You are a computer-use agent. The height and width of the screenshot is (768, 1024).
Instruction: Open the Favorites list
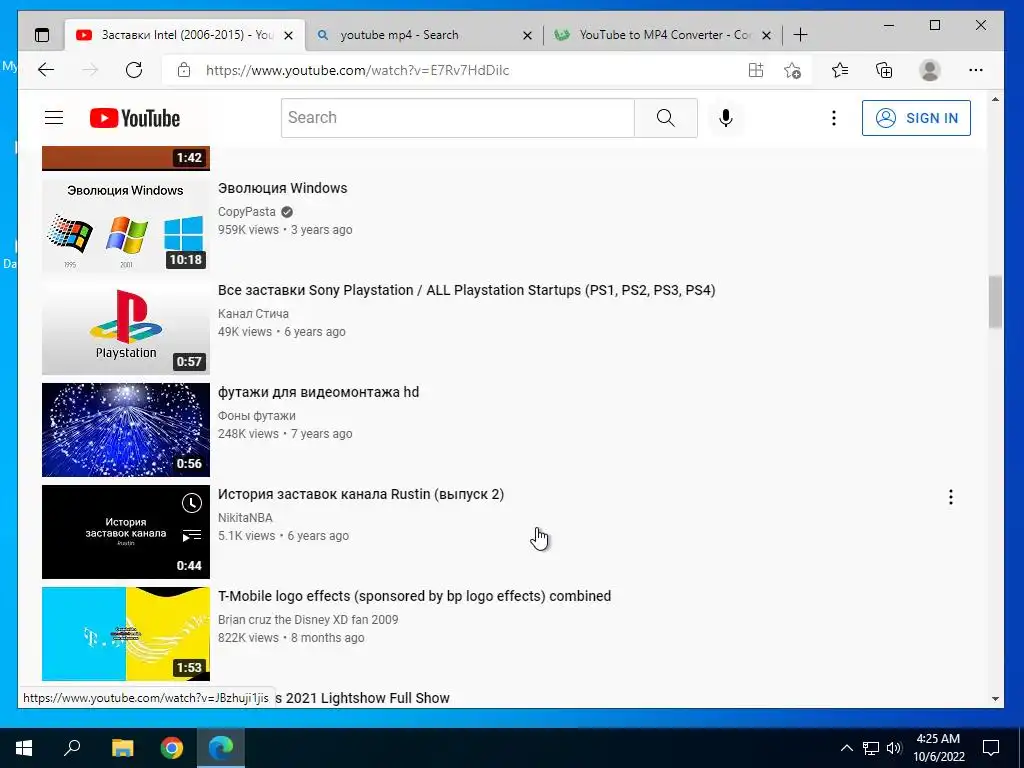840,70
